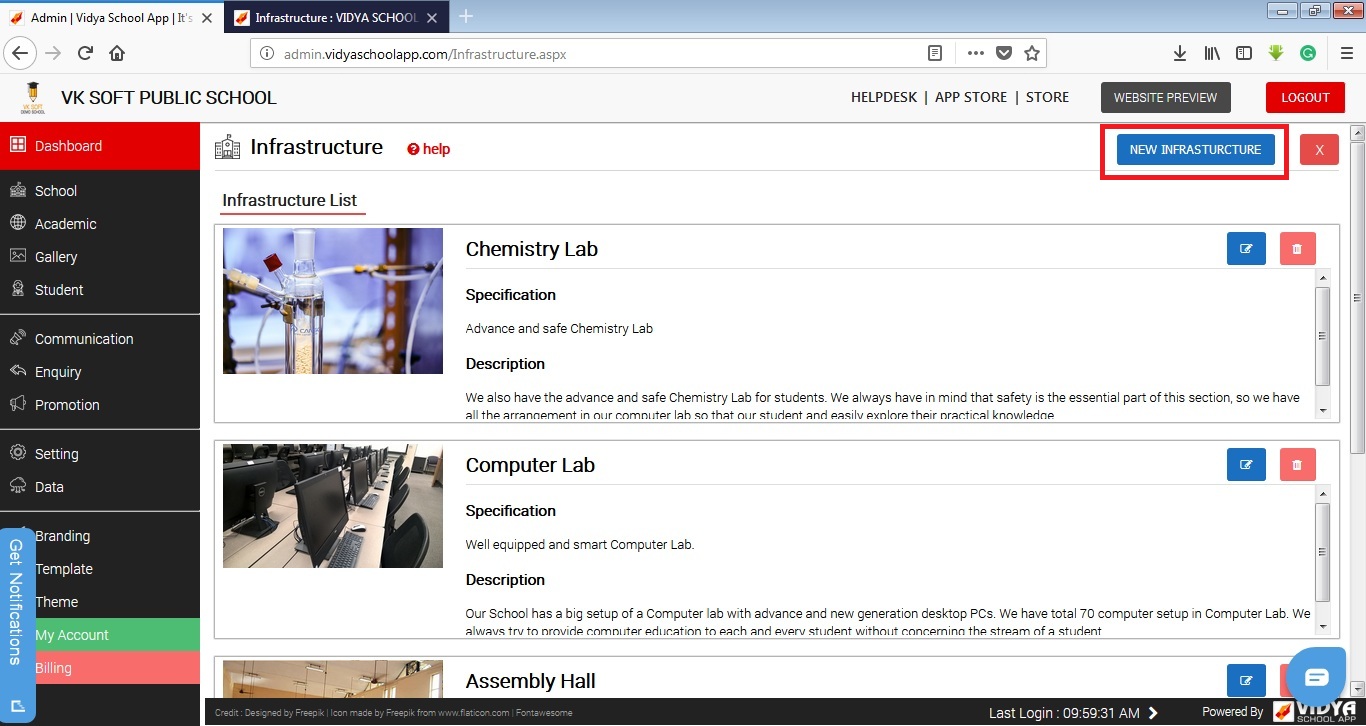The width and height of the screenshot is (1366, 726).
Task: Click the Grammarly extension icon
Action: click(x=1308, y=53)
